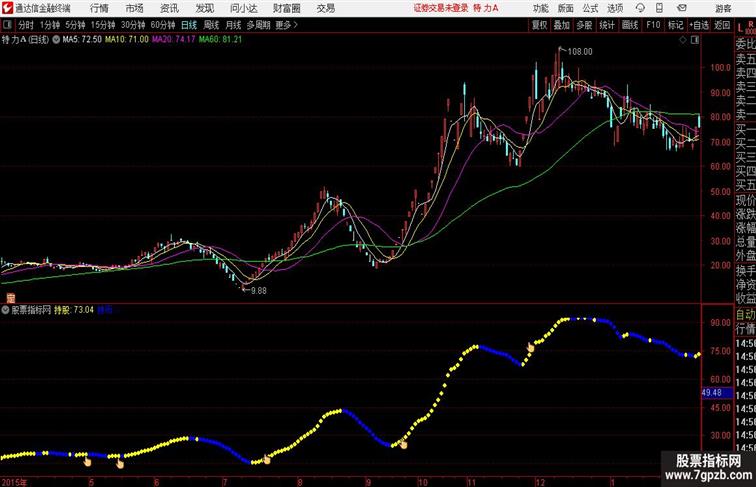
Task: Click the month 12 marker on the time axis
Action: (x=540, y=482)
